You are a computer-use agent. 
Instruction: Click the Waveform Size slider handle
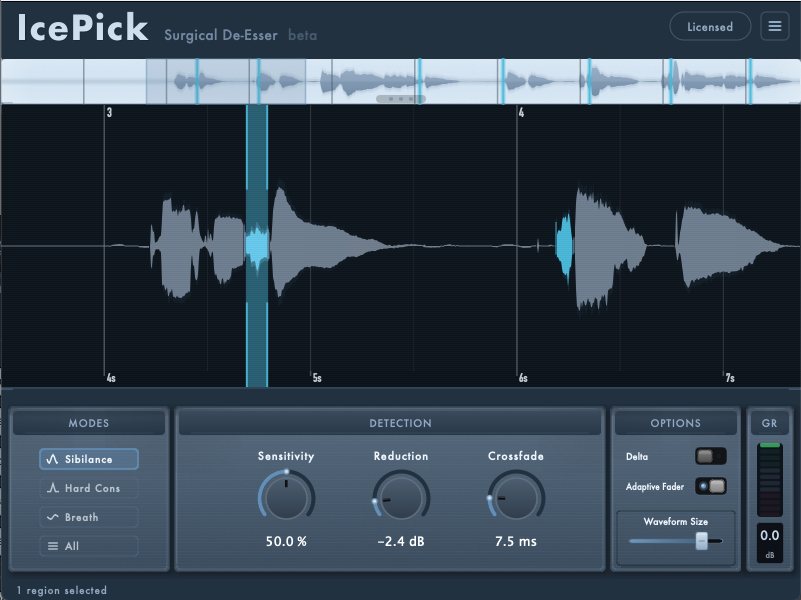coord(702,543)
